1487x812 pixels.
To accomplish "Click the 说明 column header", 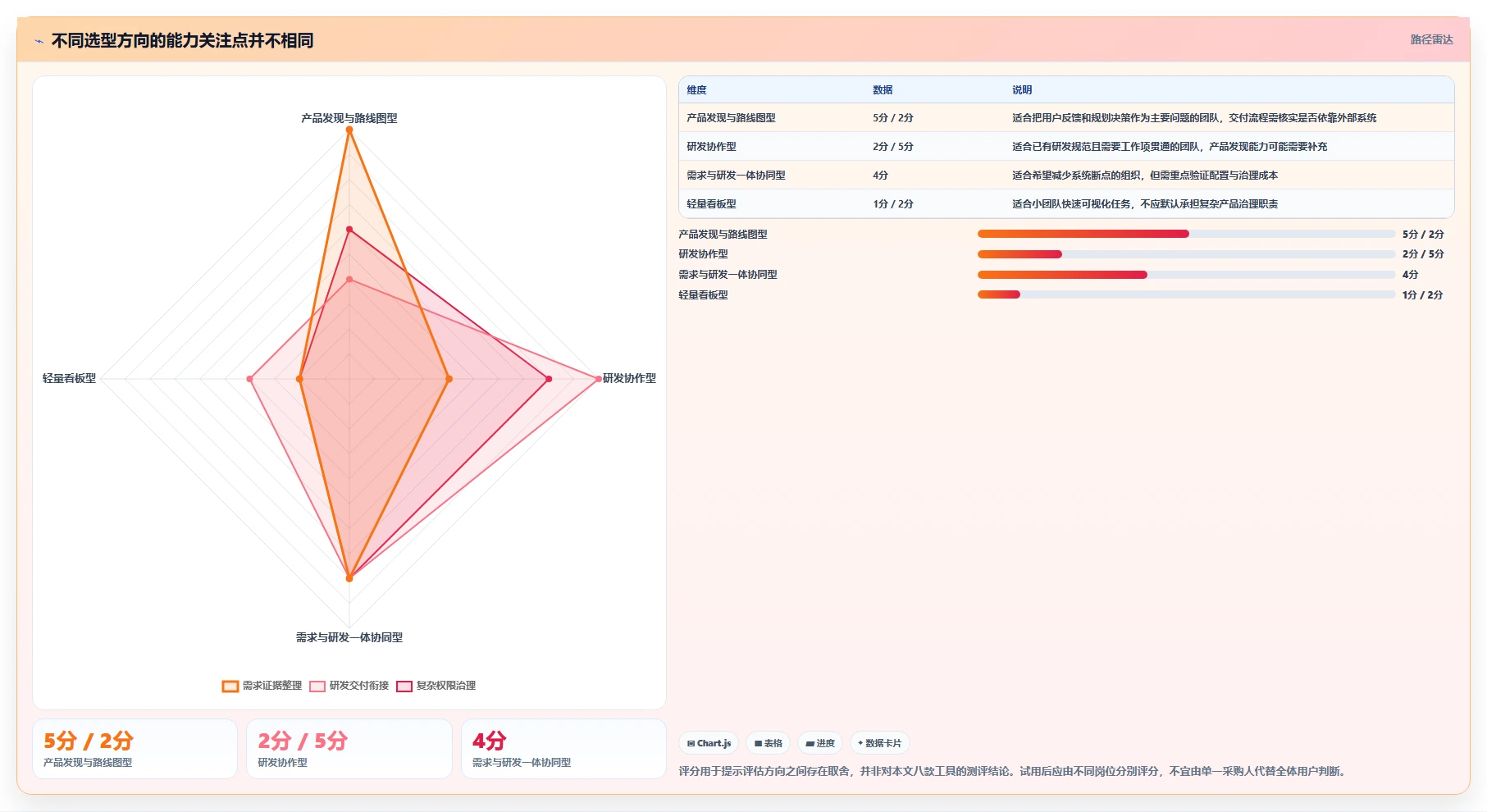I will click(1022, 90).
